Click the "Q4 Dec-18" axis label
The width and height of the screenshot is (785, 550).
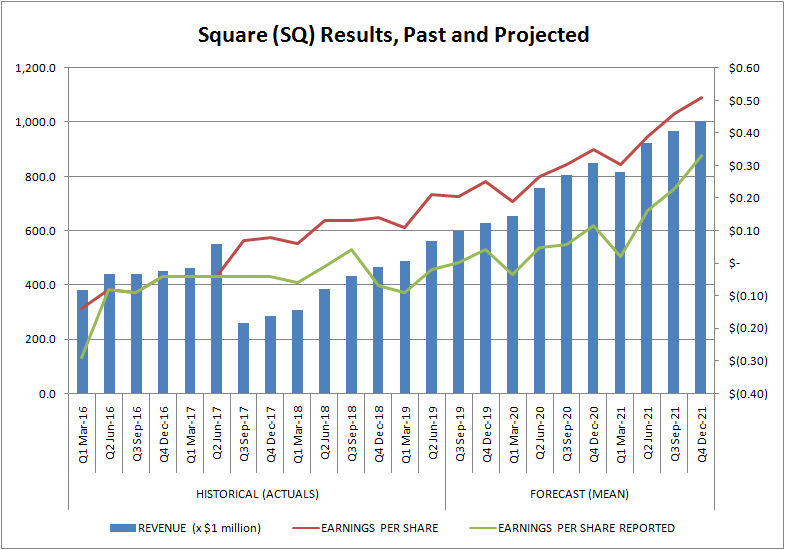pos(378,434)
